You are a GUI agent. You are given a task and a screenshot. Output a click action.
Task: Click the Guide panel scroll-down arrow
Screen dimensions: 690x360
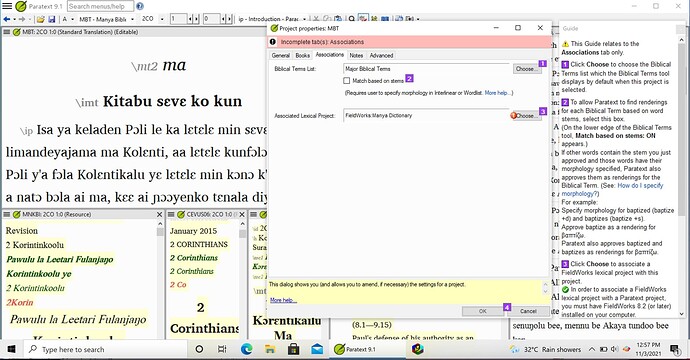point(682,314)
